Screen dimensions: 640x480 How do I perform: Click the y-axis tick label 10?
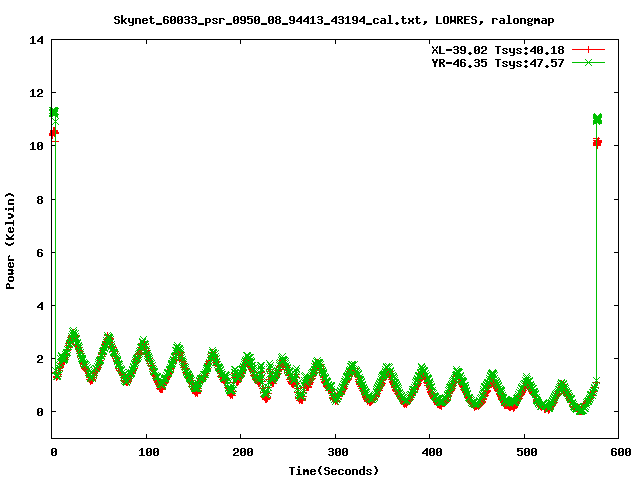(36, 146)
